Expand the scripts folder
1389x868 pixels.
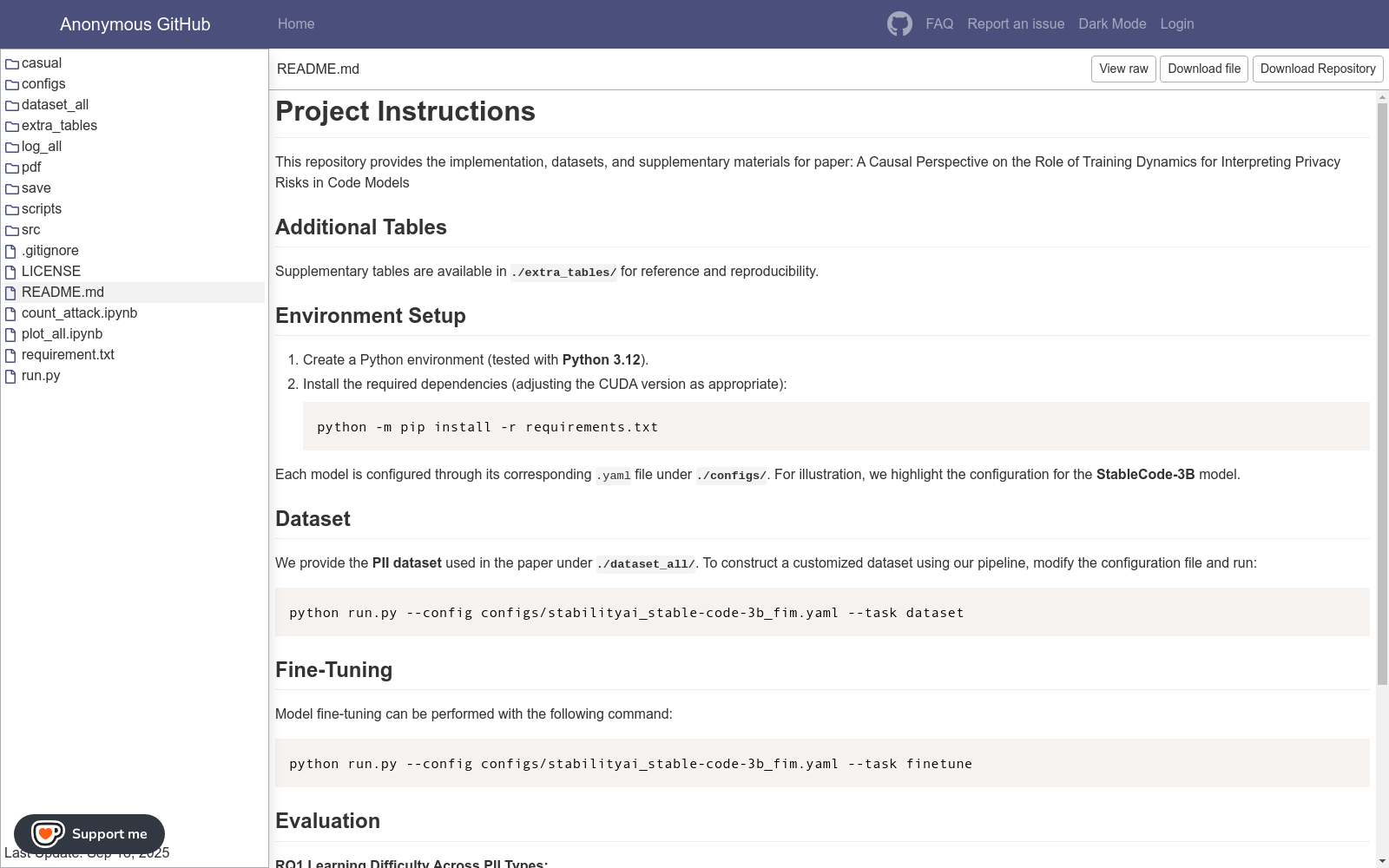pyautogui.click(x=42, y=208)
